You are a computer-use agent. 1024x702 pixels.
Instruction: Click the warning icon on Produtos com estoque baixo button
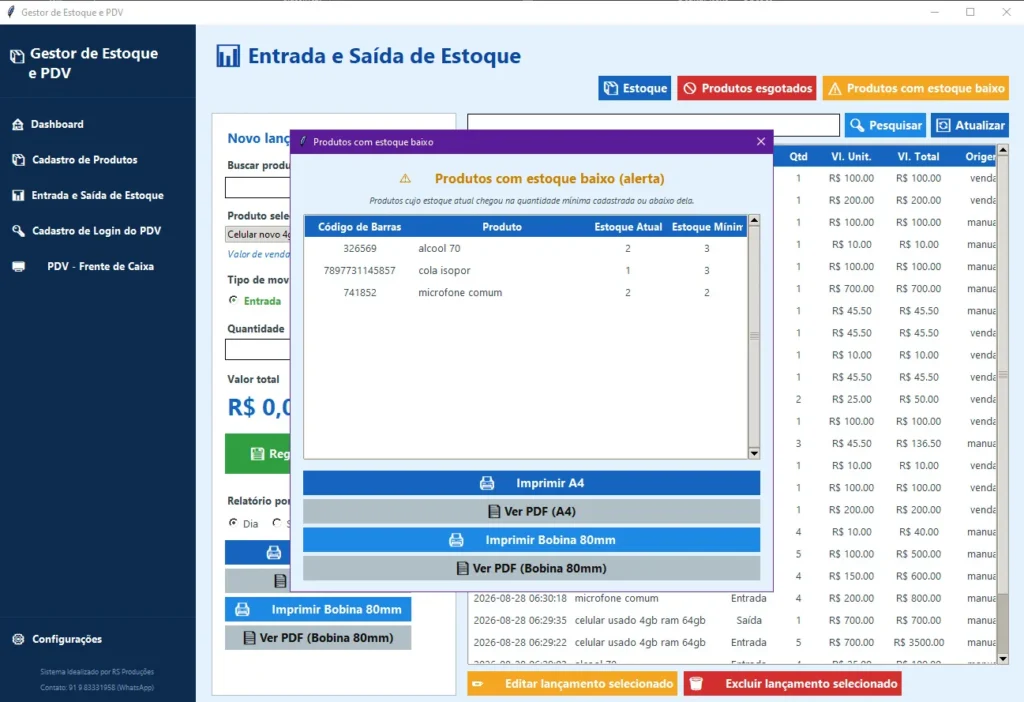point(835,89)
